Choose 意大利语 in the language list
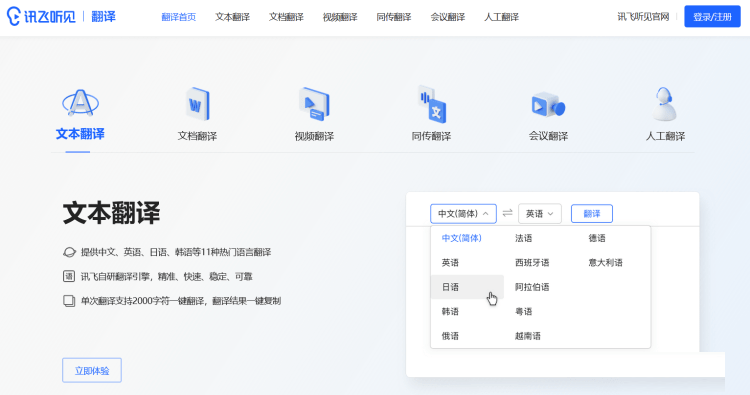 [606, 263]
